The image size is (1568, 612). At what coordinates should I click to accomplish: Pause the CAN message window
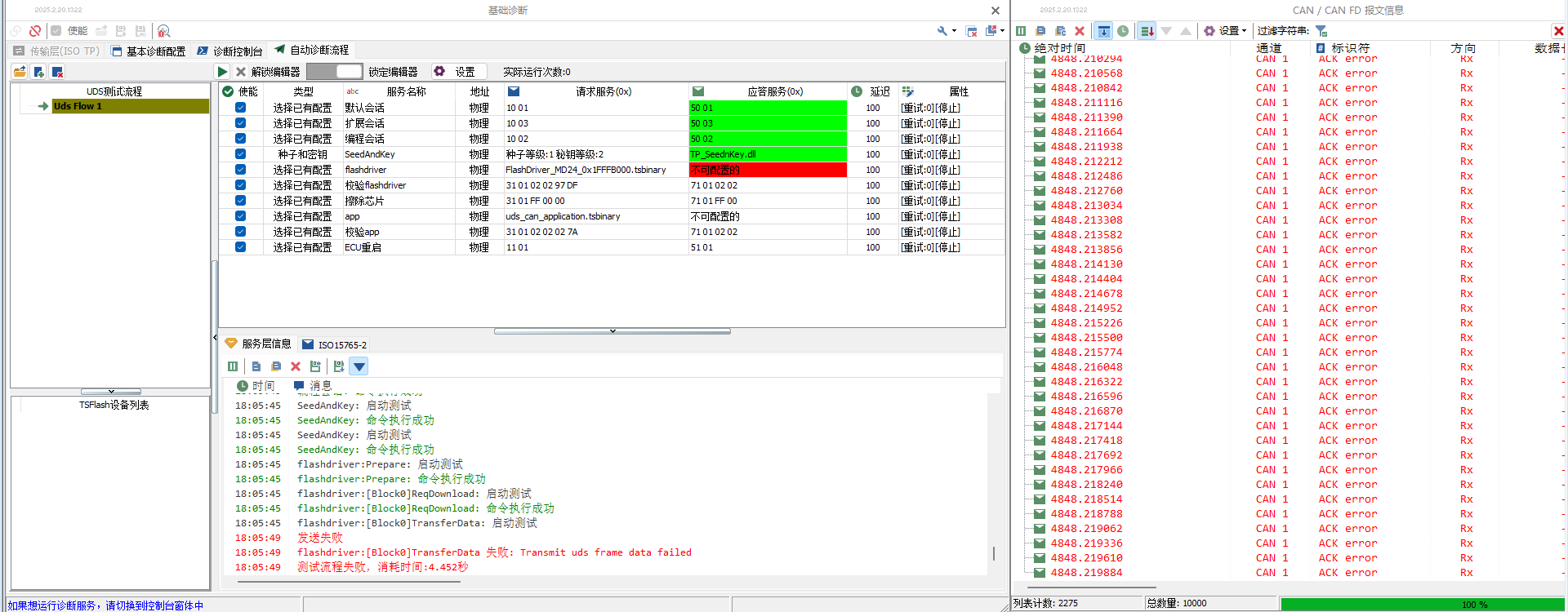1021,31
